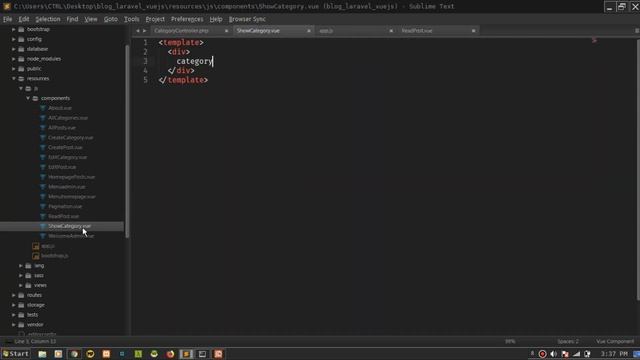
Task: Switch to app.js editor tab
Action: coord(351,31)
